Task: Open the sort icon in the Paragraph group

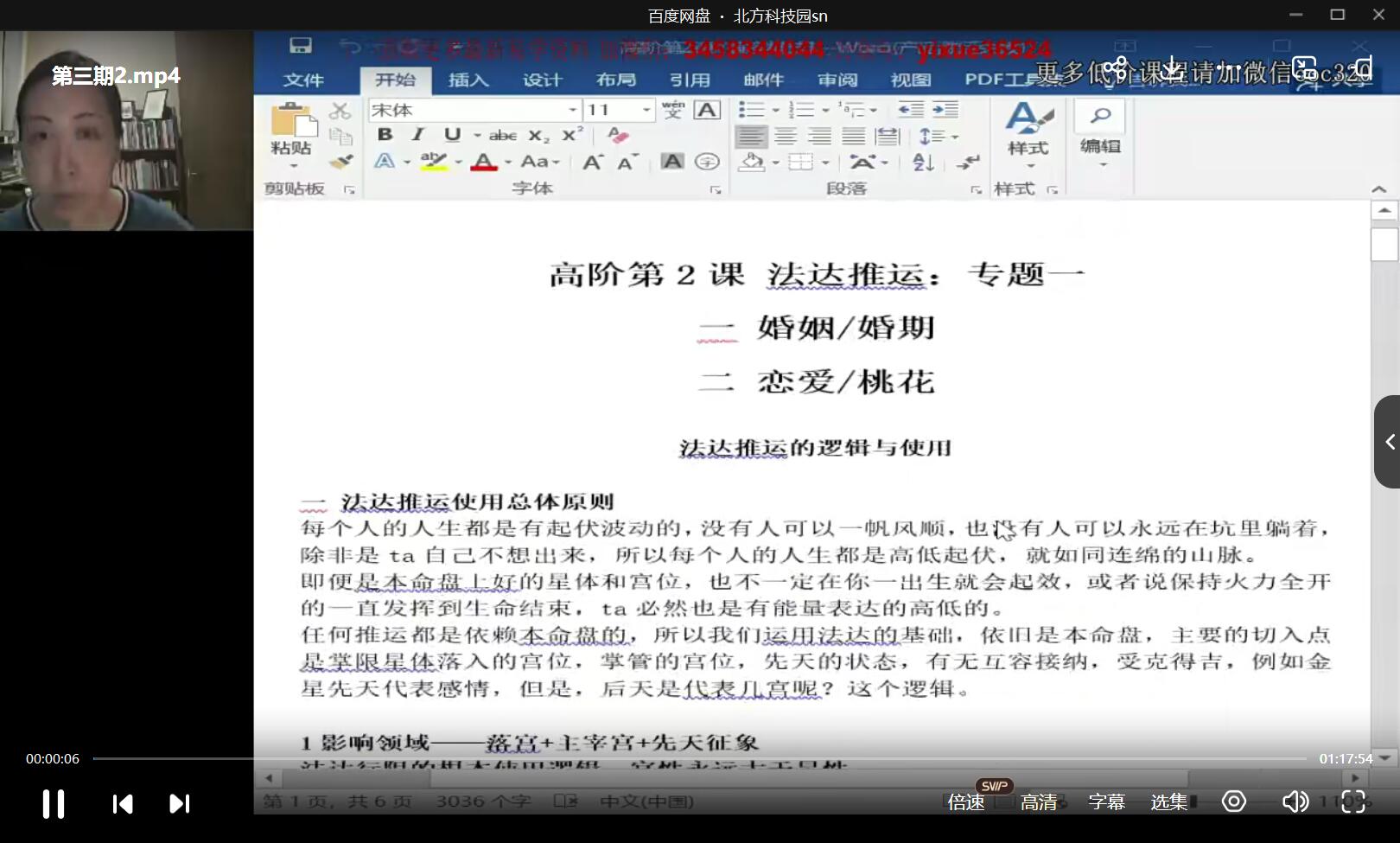Action: 922,163
